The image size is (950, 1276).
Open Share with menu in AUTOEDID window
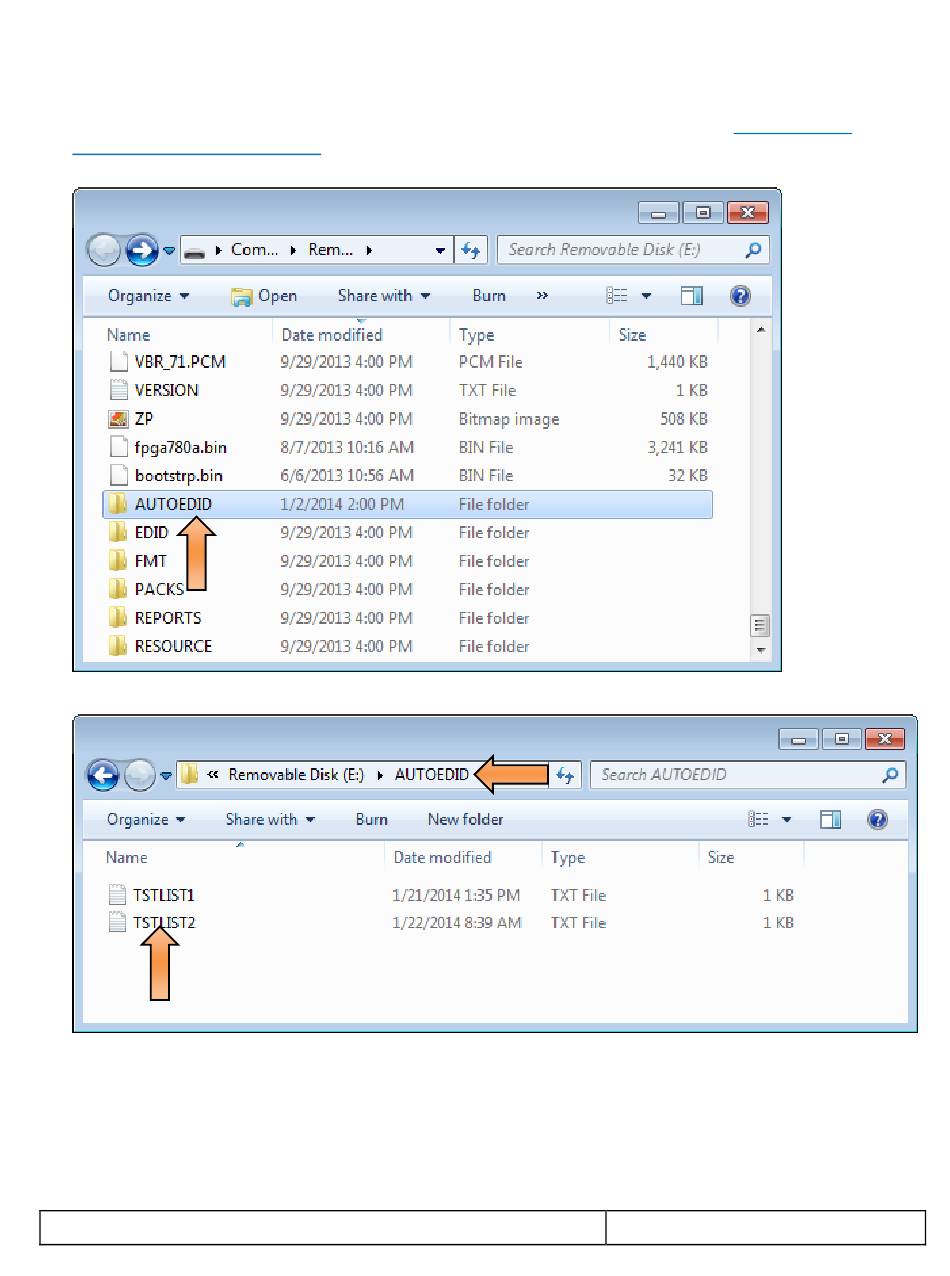(x=270, y=820)
